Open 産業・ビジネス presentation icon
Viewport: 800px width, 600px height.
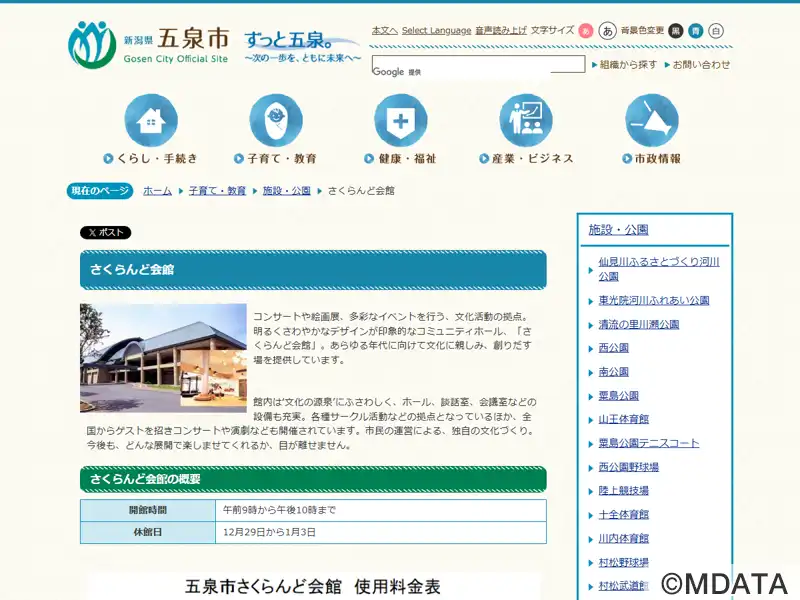coord(526,120)
